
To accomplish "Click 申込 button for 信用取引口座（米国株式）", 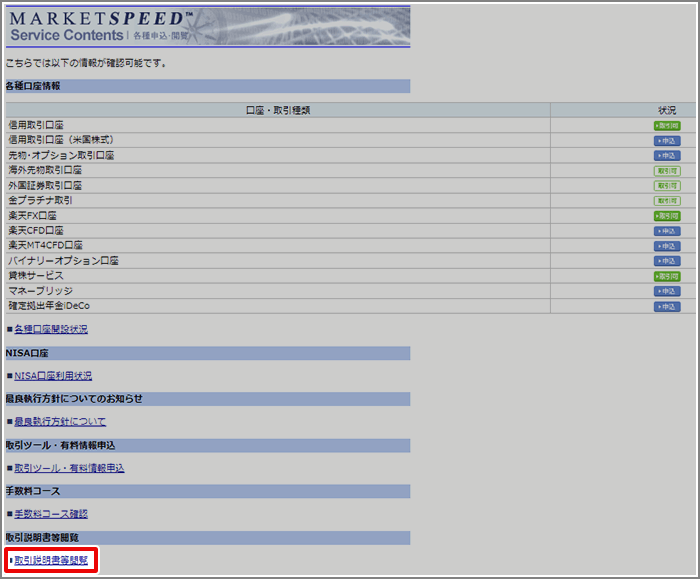I will coord(667,141).
